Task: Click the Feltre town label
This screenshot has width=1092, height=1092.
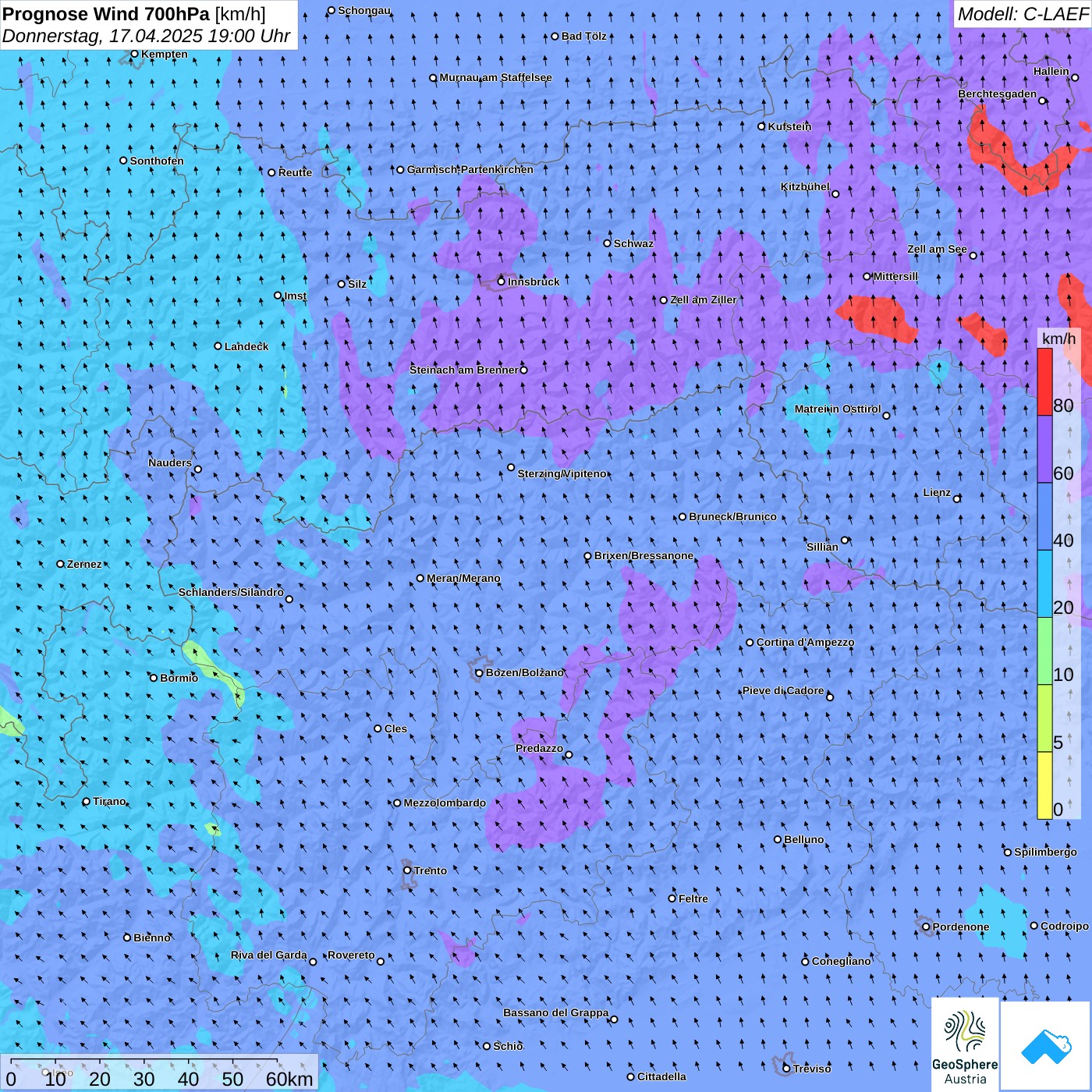Action: pyautogui.click(x=693, y=899)
